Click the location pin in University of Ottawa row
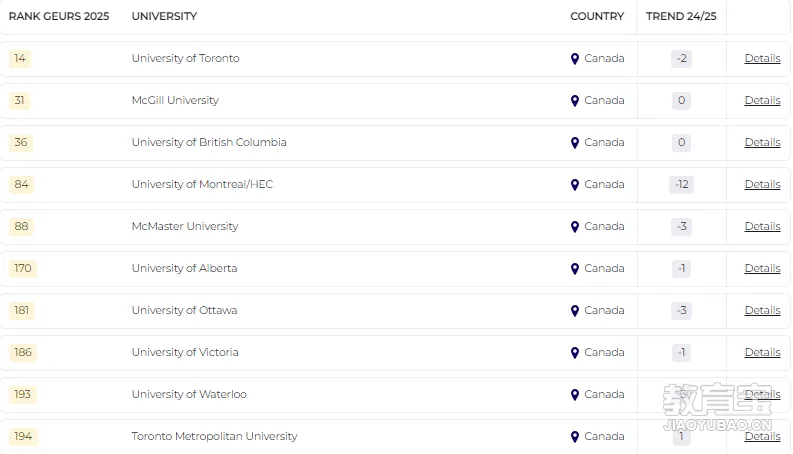The width and height of the screenshot is (793, 454). coord(575,310)
